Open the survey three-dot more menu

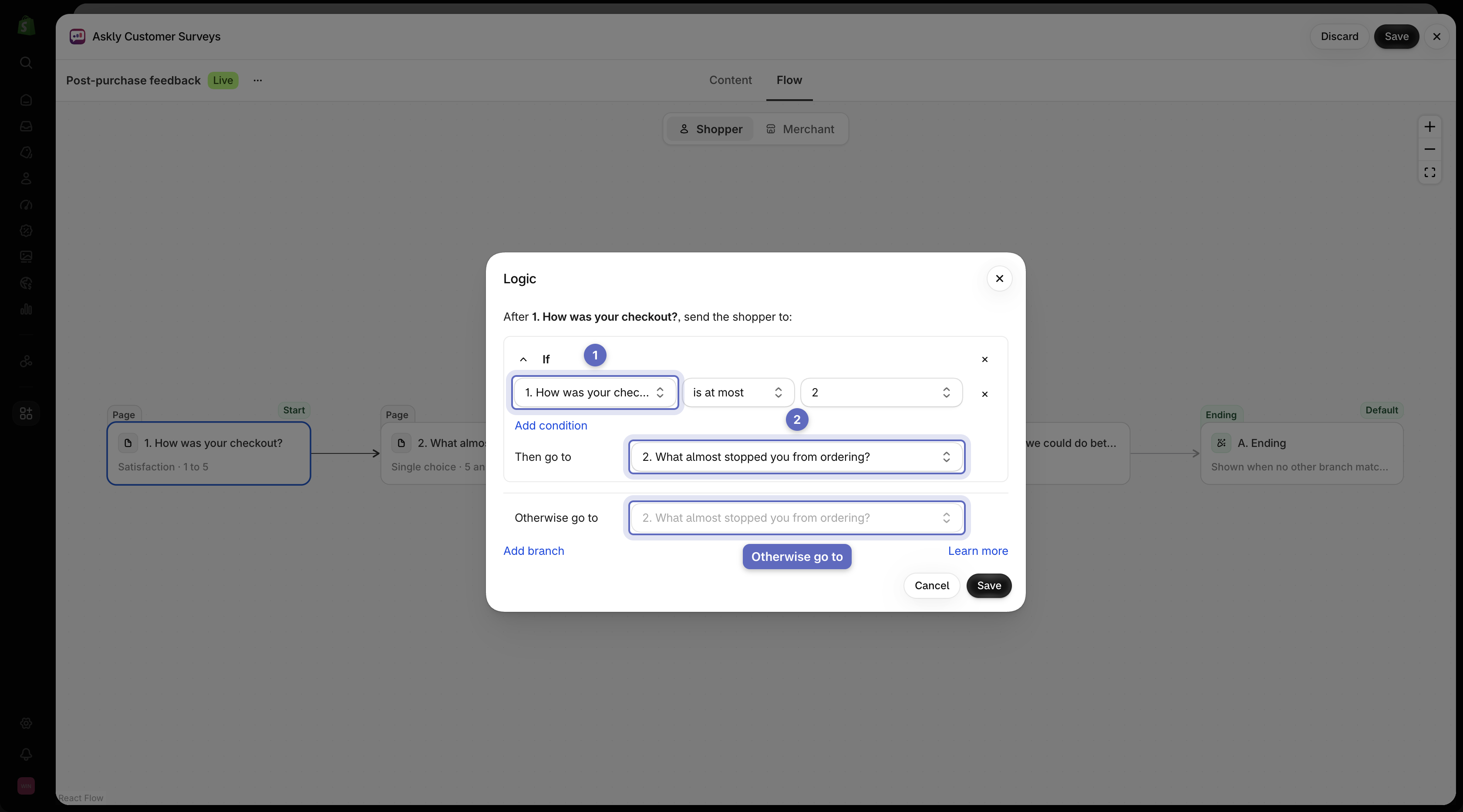click(258, 80)
